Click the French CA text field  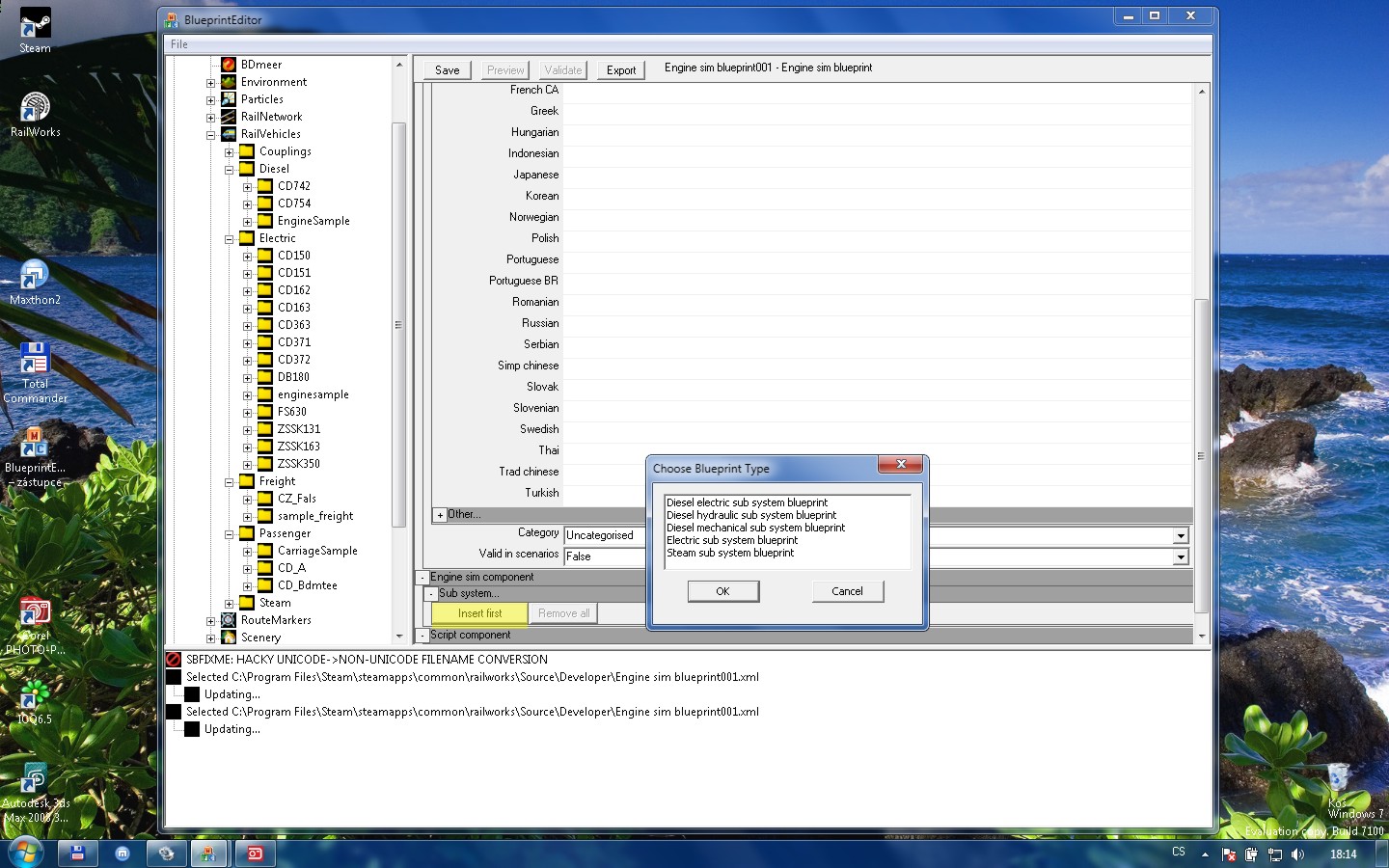click(878, 91)
